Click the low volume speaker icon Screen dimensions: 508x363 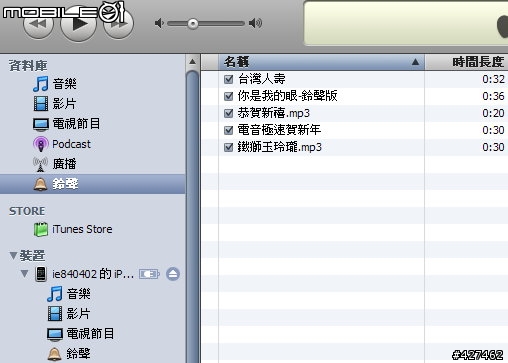[159, 23]
